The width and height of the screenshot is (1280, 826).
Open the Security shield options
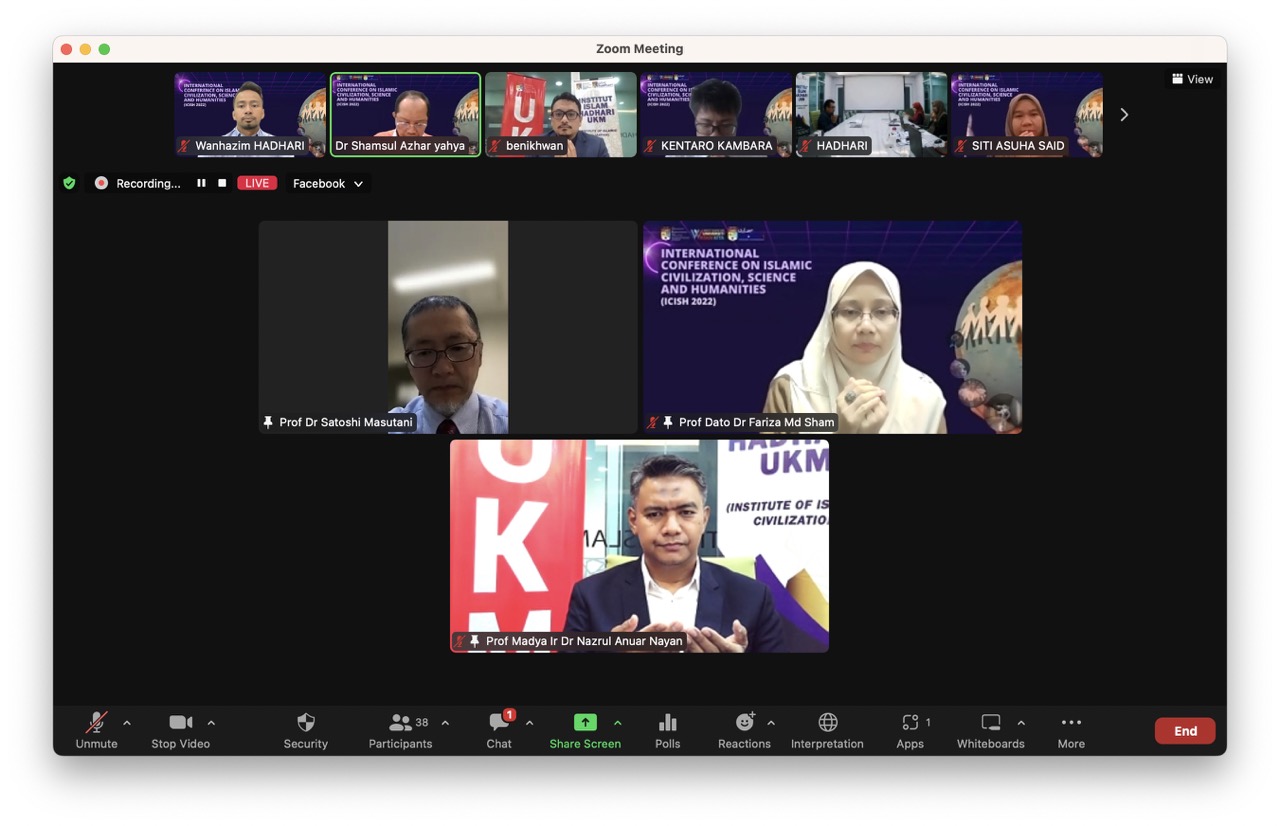306,730
